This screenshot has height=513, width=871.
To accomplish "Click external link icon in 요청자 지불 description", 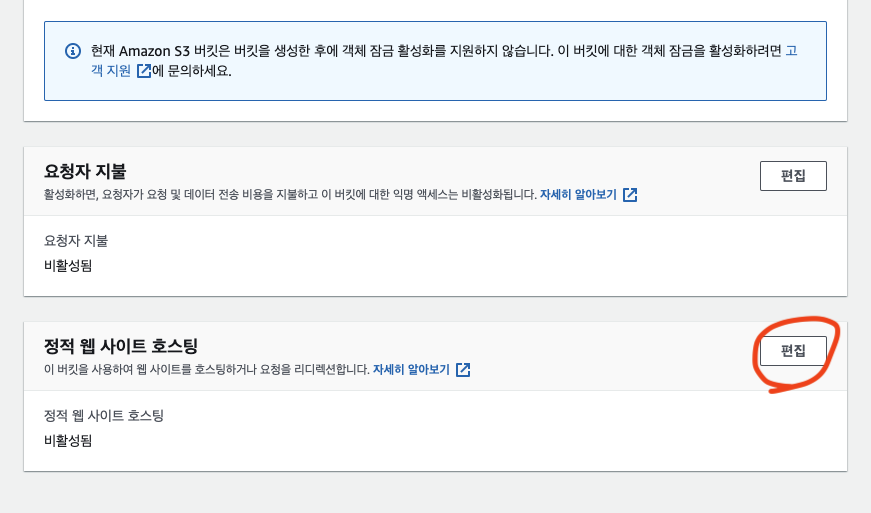I will click(x=630, y=194).
